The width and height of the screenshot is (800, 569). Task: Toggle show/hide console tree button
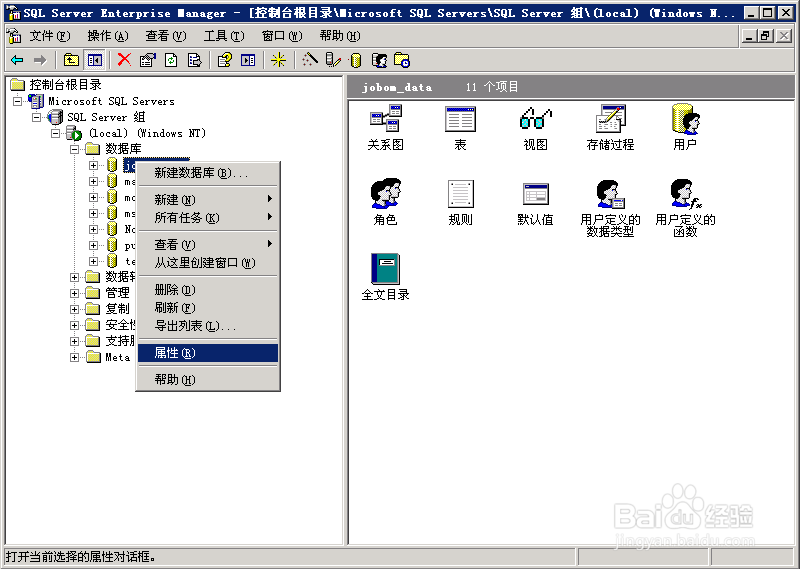[x=94, y=60]
